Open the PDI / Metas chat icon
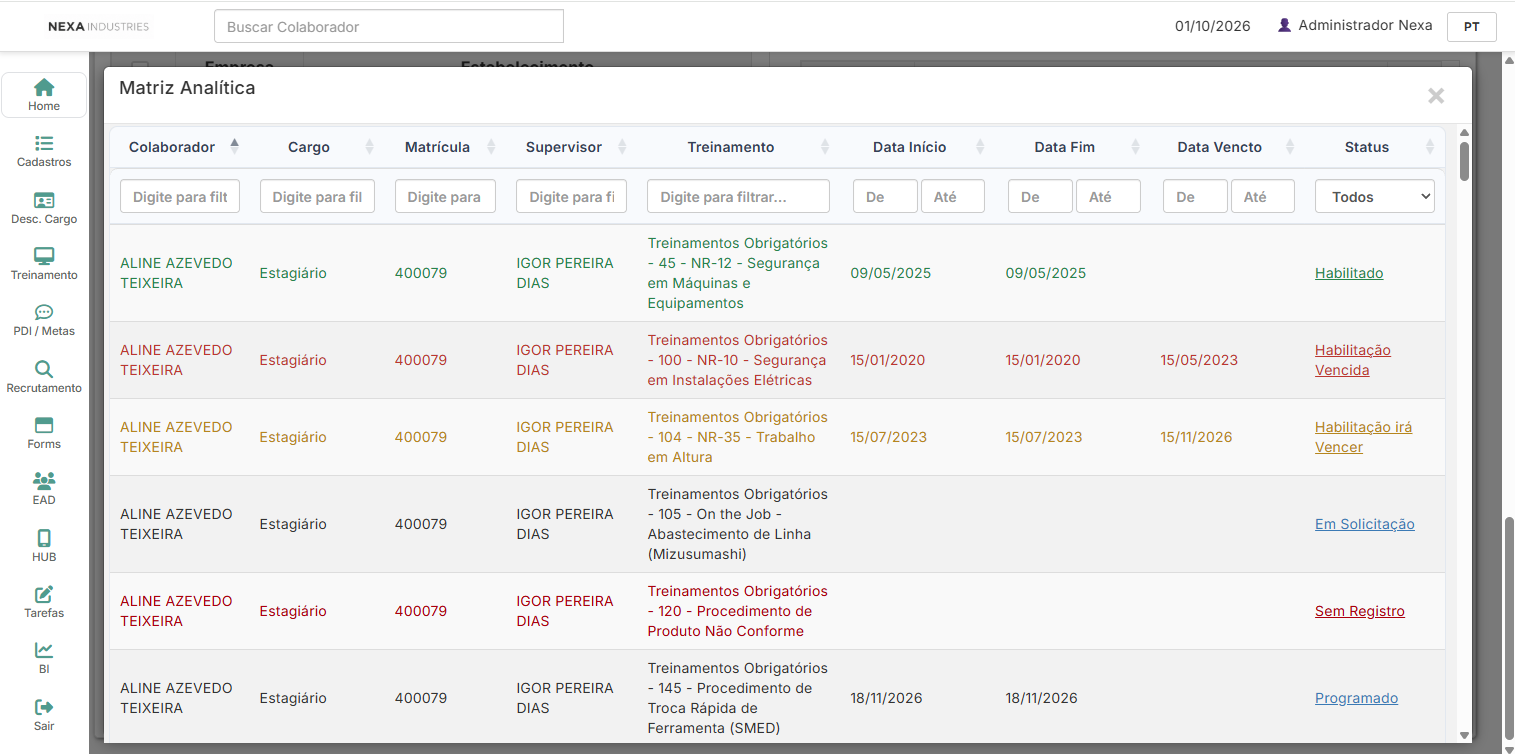Screen dimensions: 1515x754 pos(44,312)
